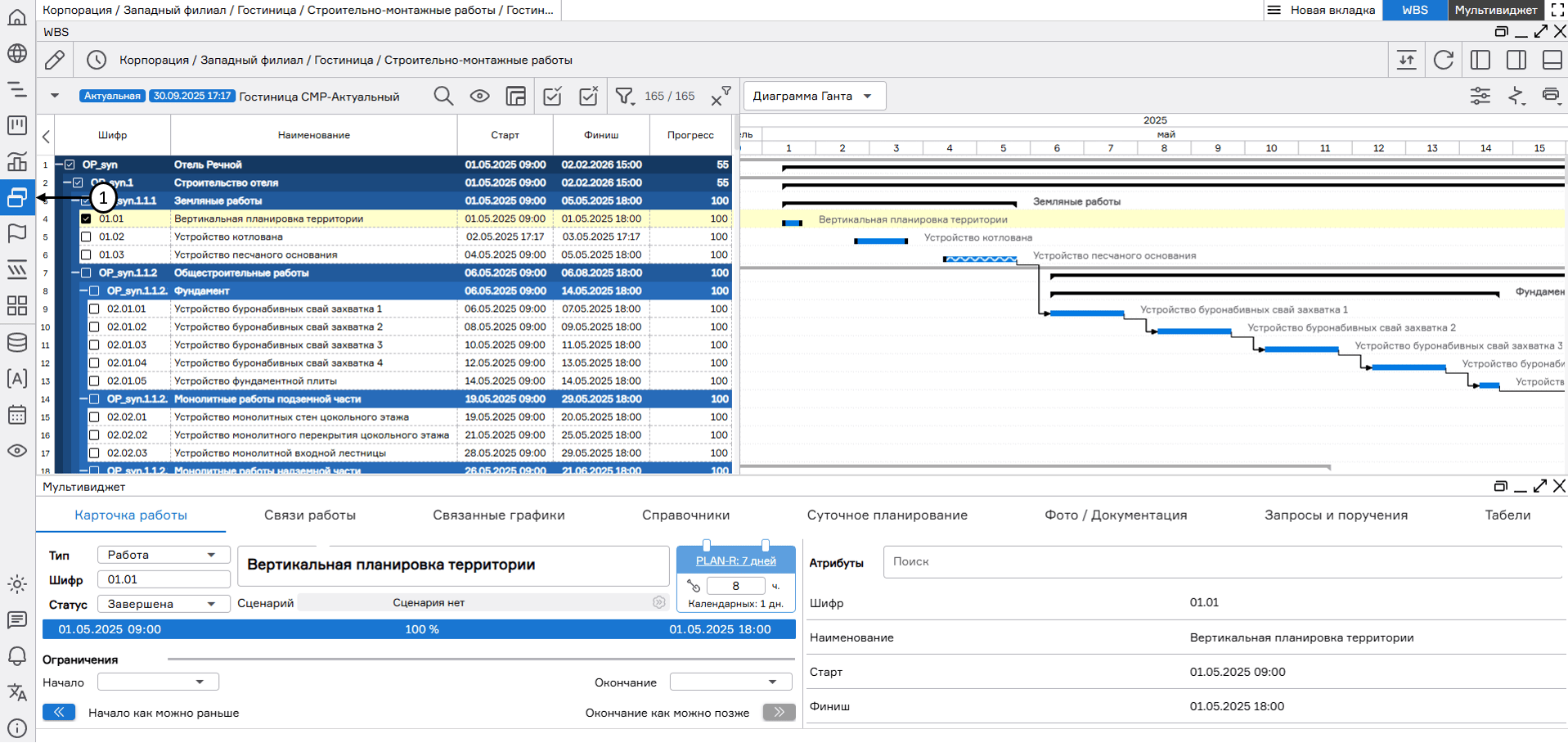Open the globe icon in left sidebar

click(x=17, y=54)
